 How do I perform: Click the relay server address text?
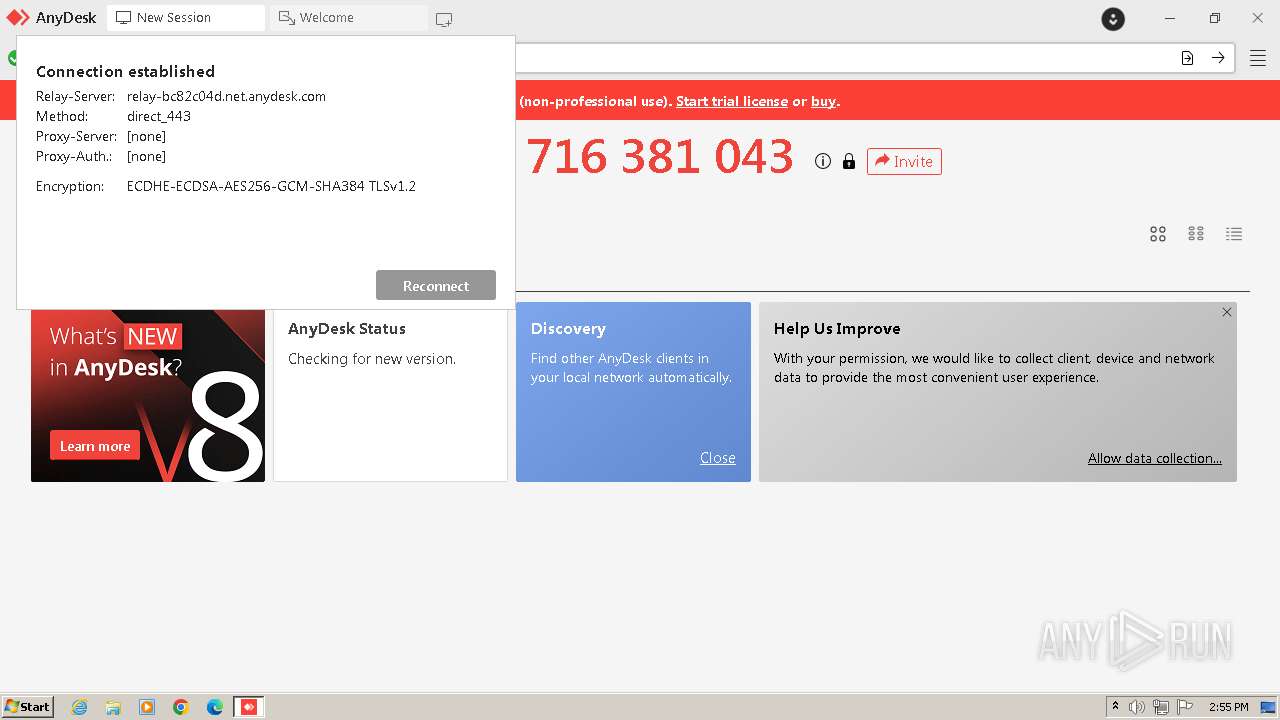point(226,96)
